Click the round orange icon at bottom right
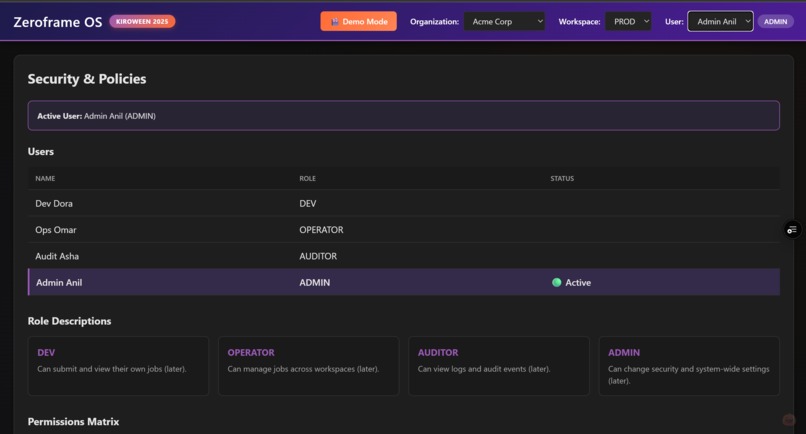 point(789,420)
